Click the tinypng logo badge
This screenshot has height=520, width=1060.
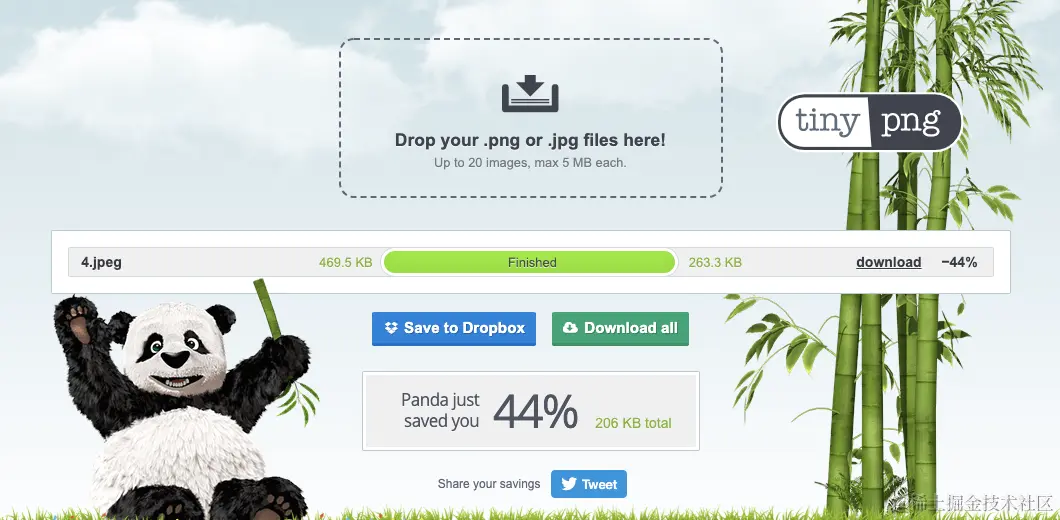869,122
